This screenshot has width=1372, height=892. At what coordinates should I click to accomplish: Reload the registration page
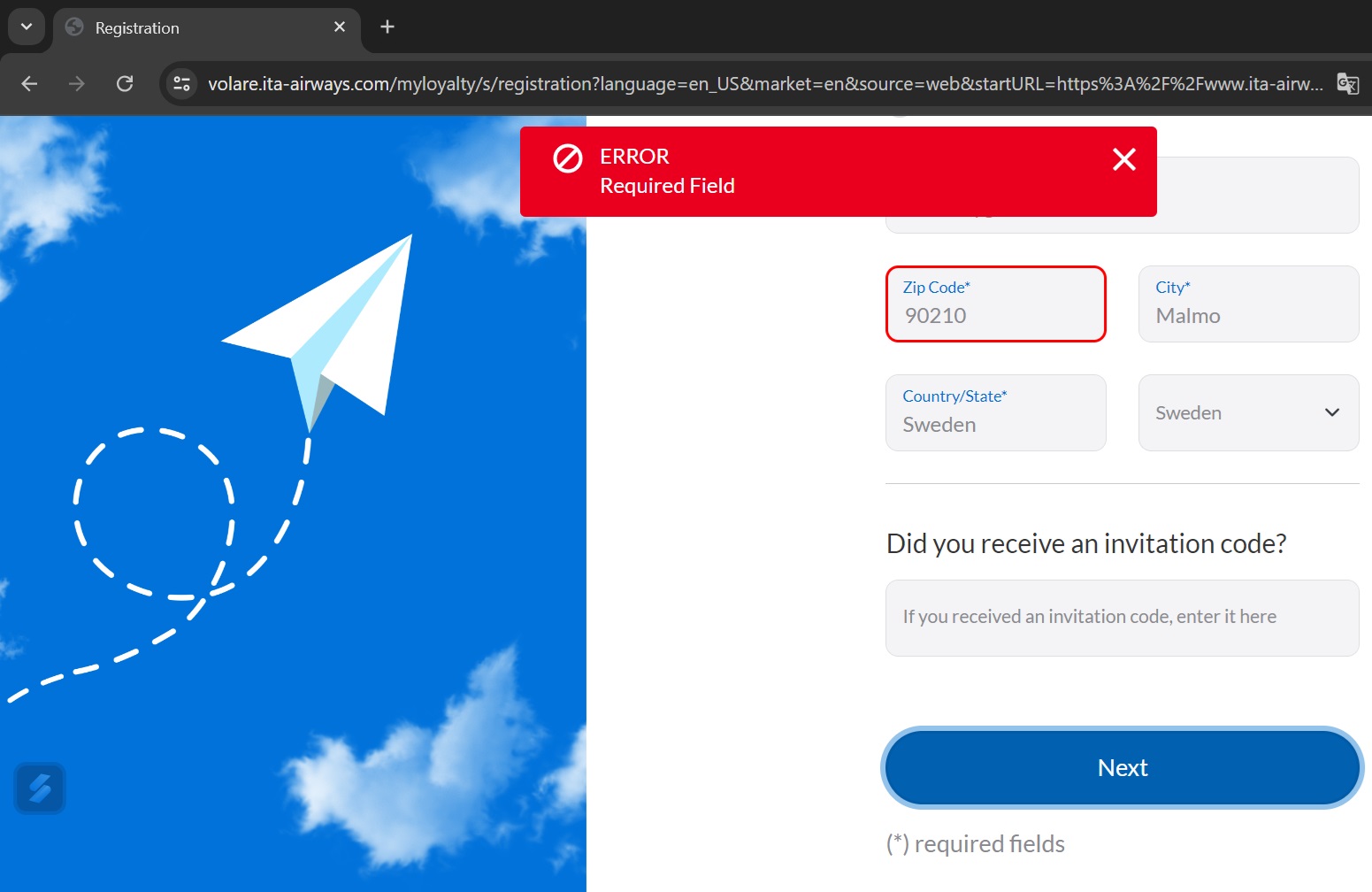(125, 84)
